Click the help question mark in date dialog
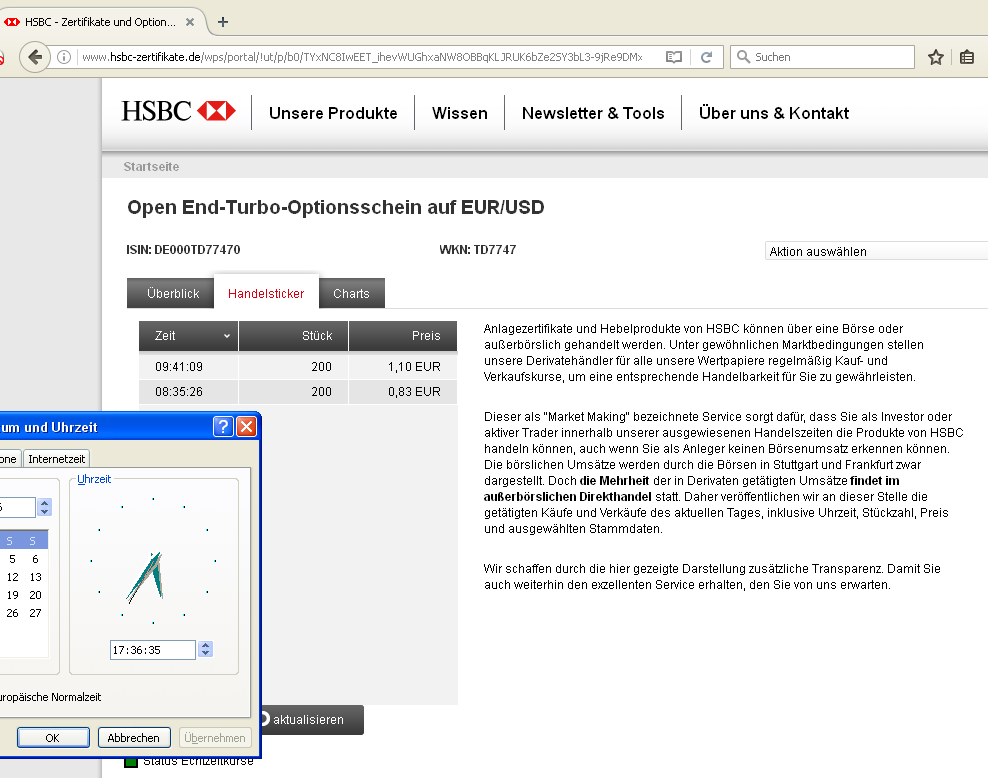The image size is (988, 778). [223, 426]
